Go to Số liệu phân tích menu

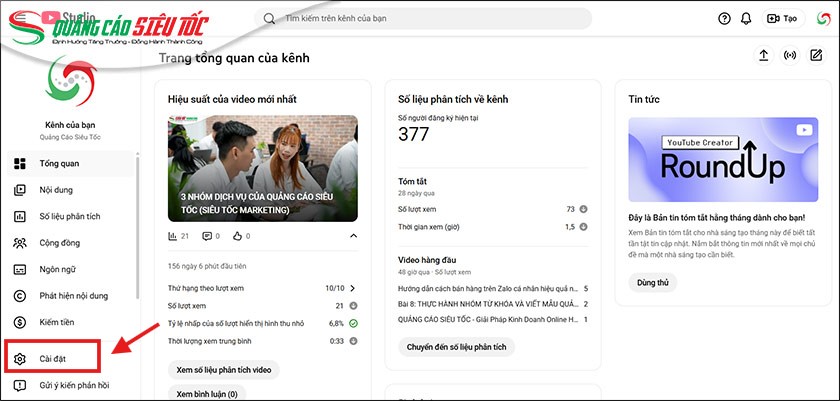(68, 216)
